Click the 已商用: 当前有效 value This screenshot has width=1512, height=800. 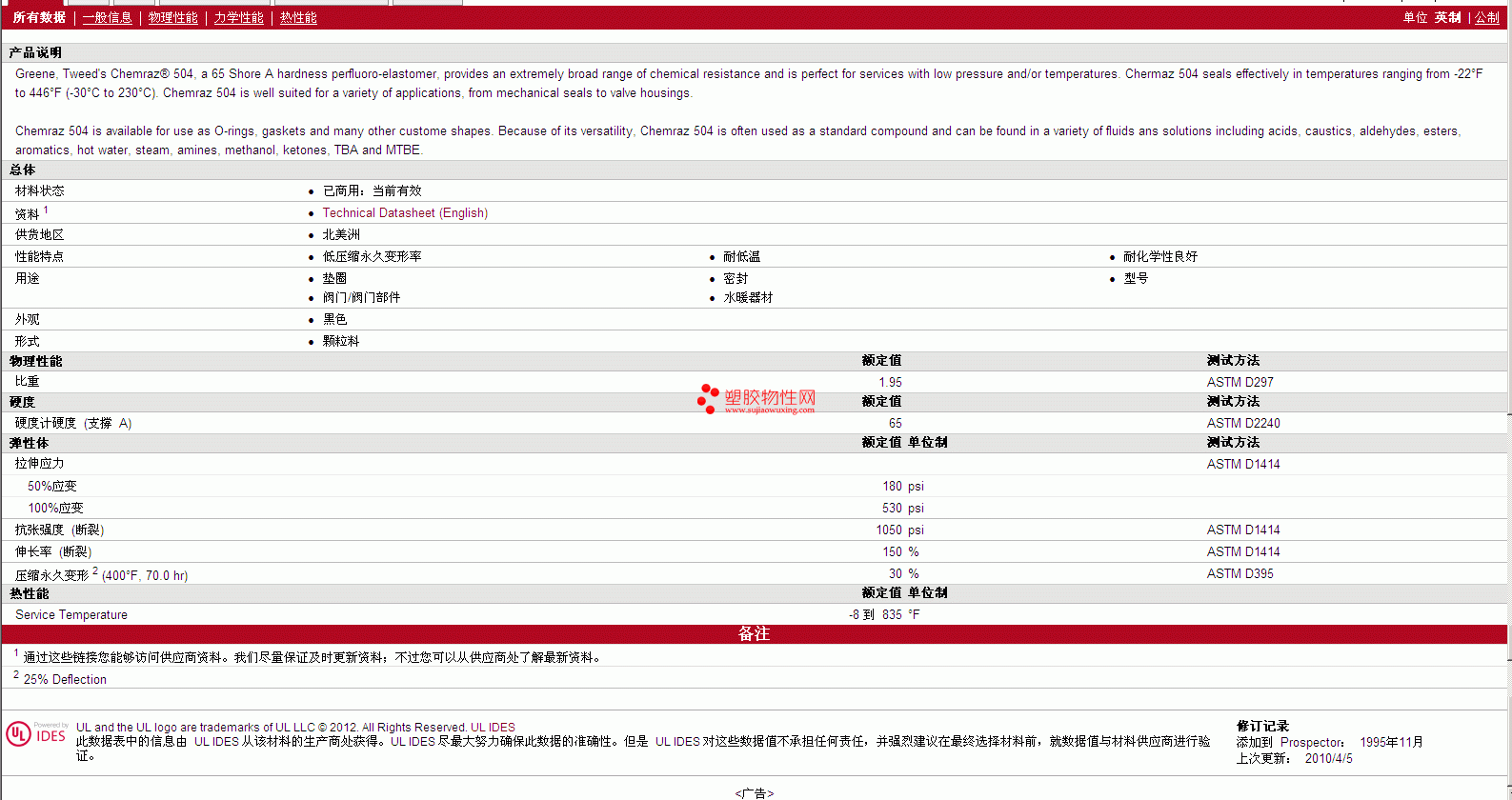click(372, 190)
